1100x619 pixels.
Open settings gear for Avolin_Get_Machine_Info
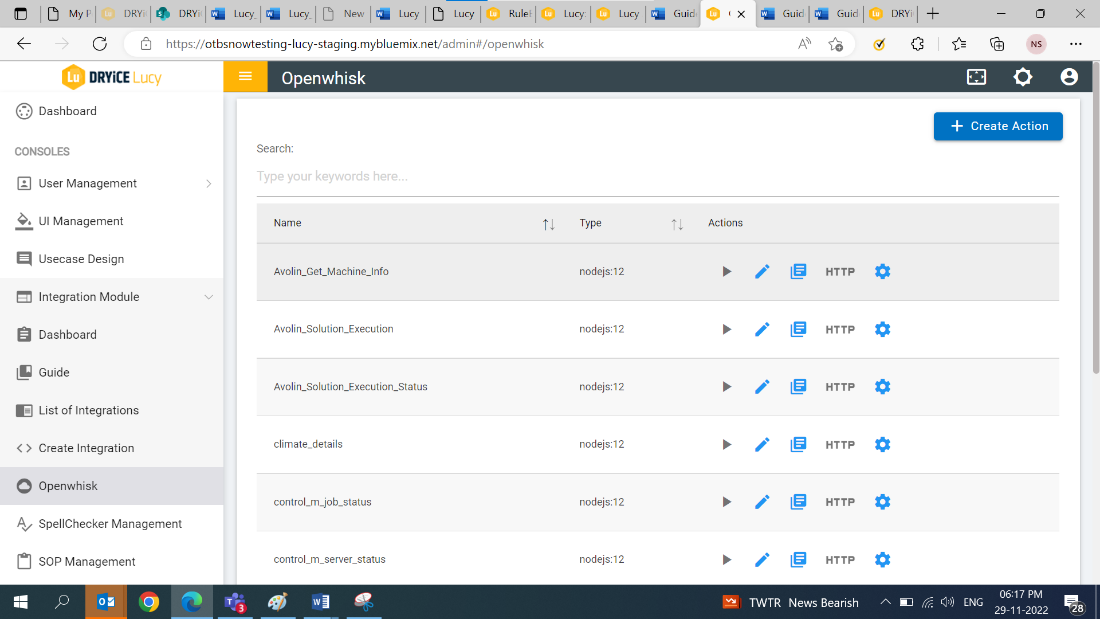point(883,272)
